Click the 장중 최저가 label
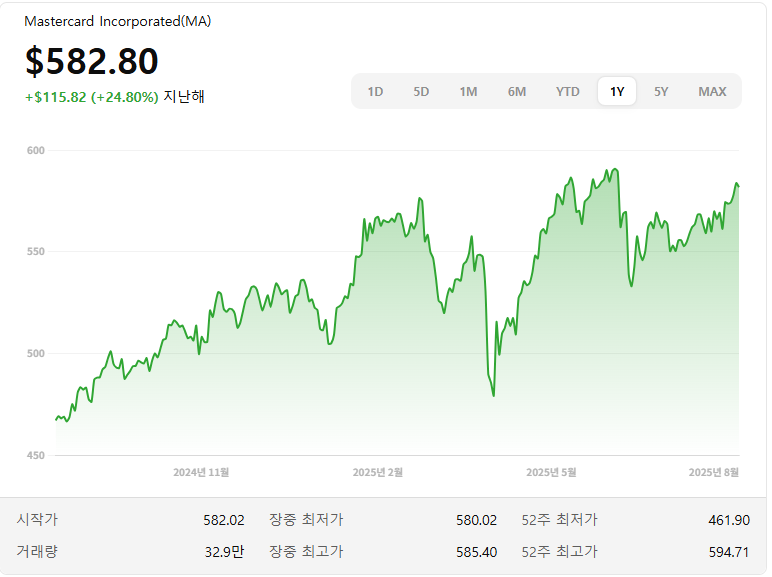Screen dimensions: 772x577 click(306, 519)
